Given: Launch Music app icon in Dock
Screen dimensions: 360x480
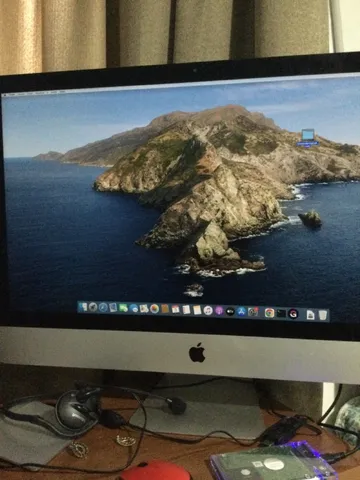Looking at the screenshot, I should (208, 311).
